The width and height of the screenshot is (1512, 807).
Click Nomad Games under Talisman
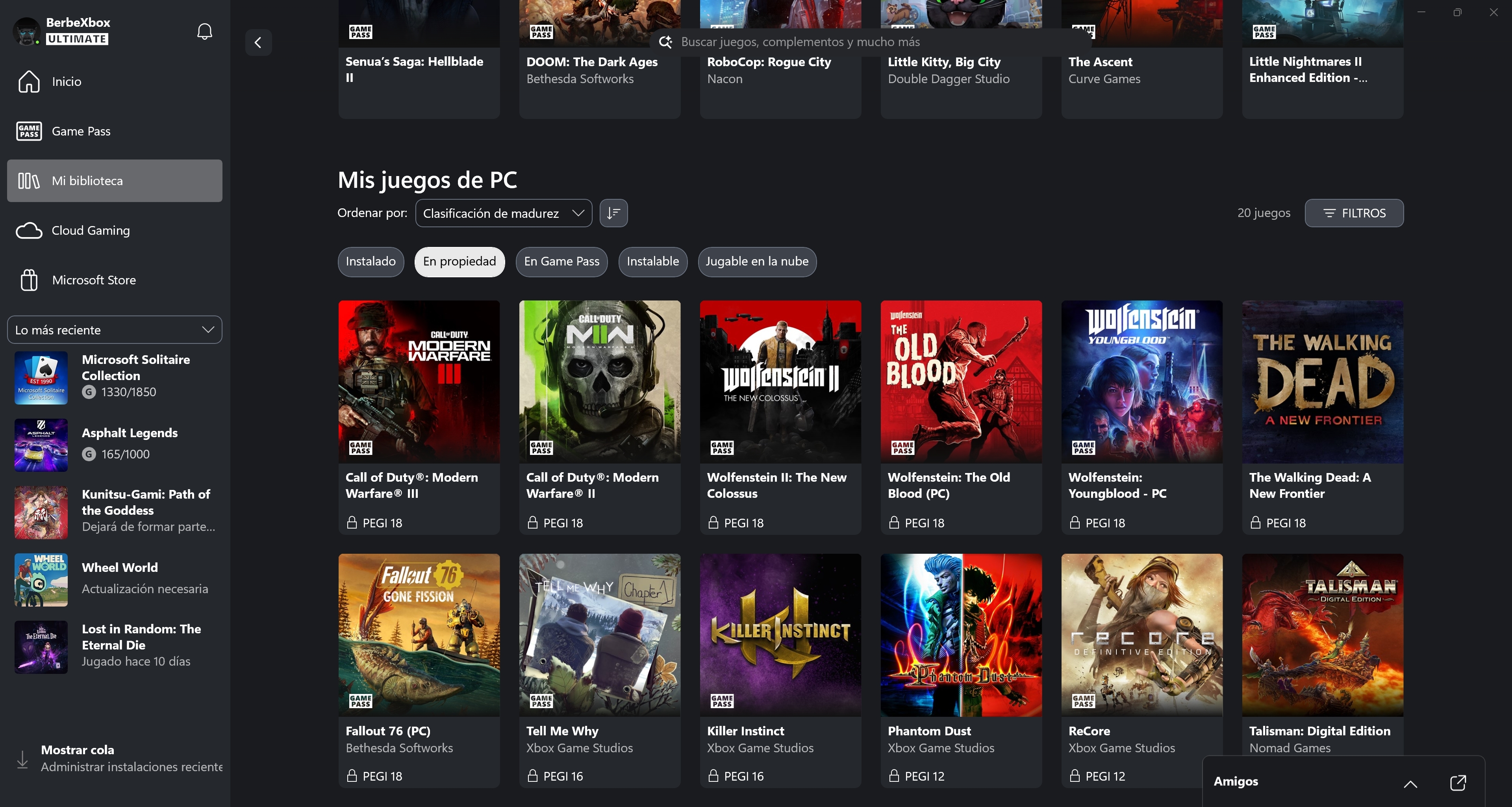[1290, 748]
